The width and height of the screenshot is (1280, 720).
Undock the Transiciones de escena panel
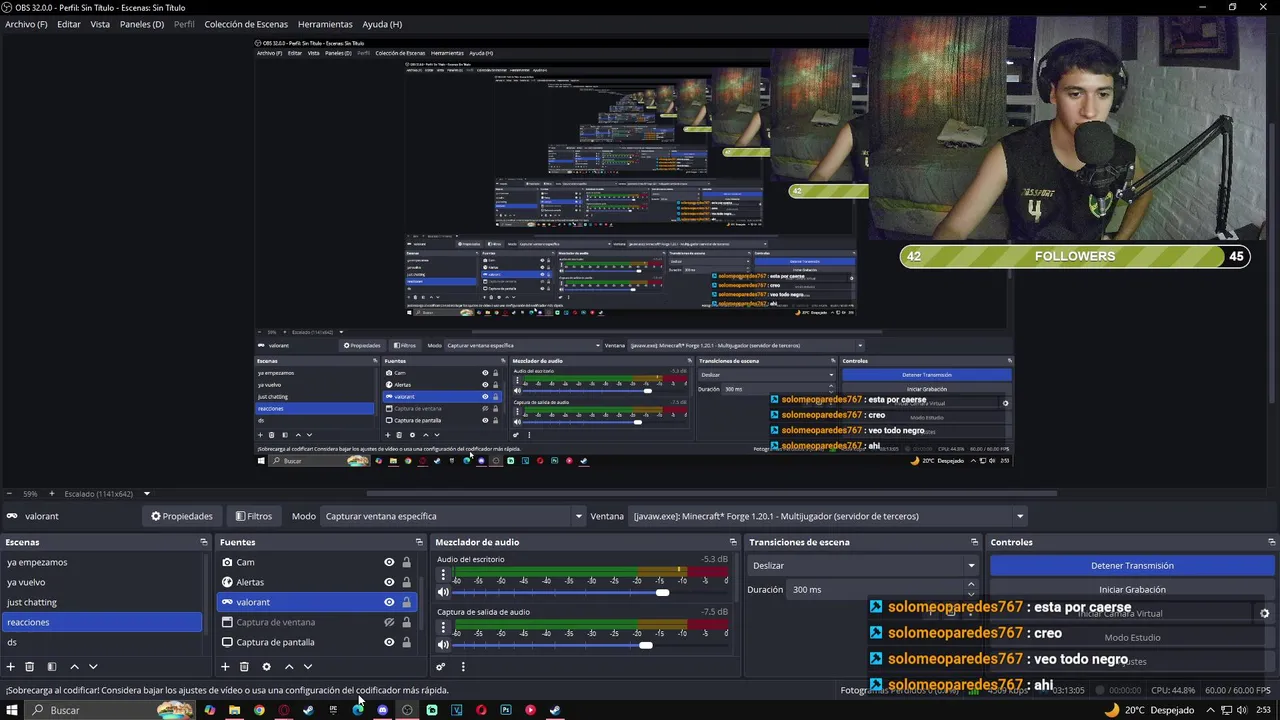974,542
